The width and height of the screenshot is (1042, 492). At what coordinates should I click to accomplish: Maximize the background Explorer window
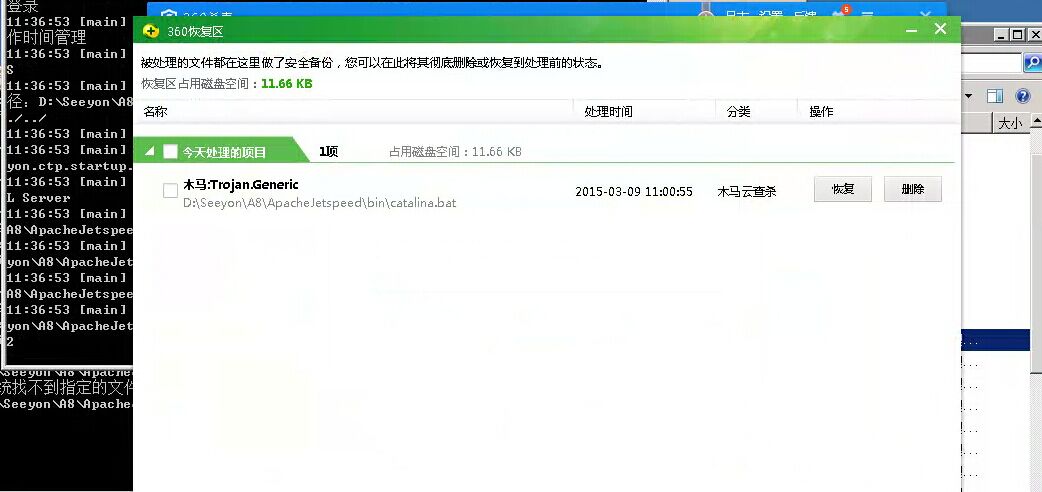[1017, 35]
